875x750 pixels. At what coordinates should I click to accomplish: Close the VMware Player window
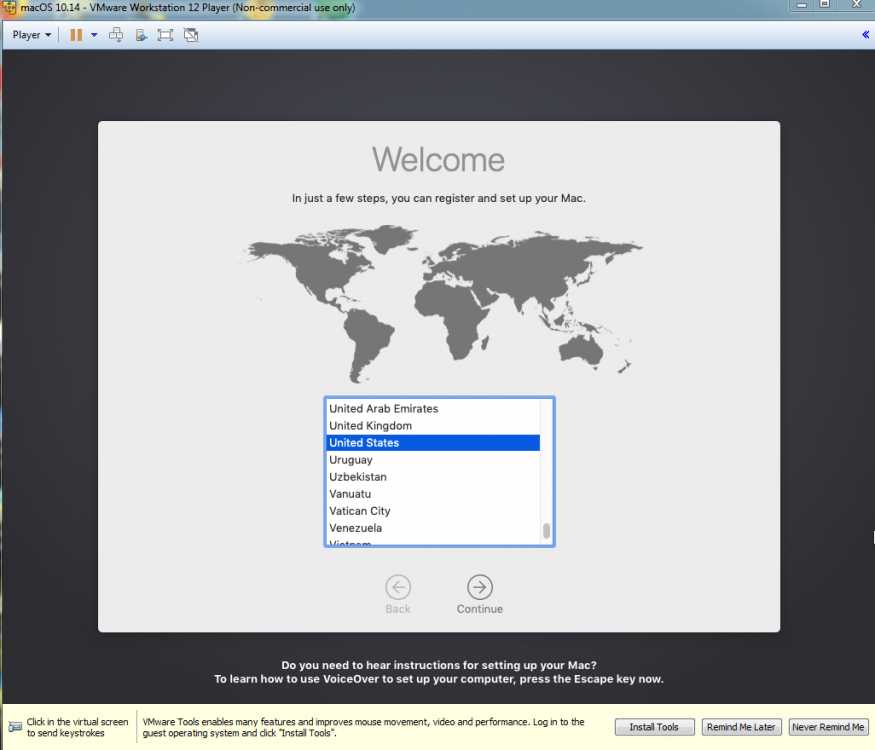[856, 5]
